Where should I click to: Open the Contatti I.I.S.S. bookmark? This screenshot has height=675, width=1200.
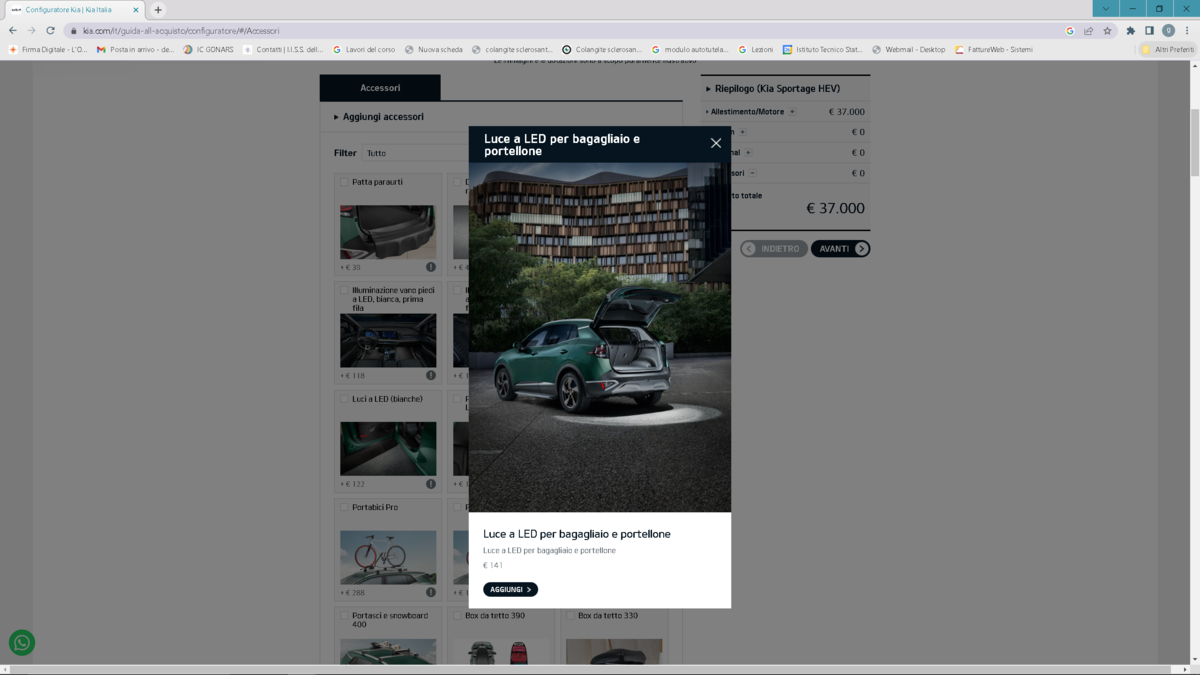[x=284, y=49]
